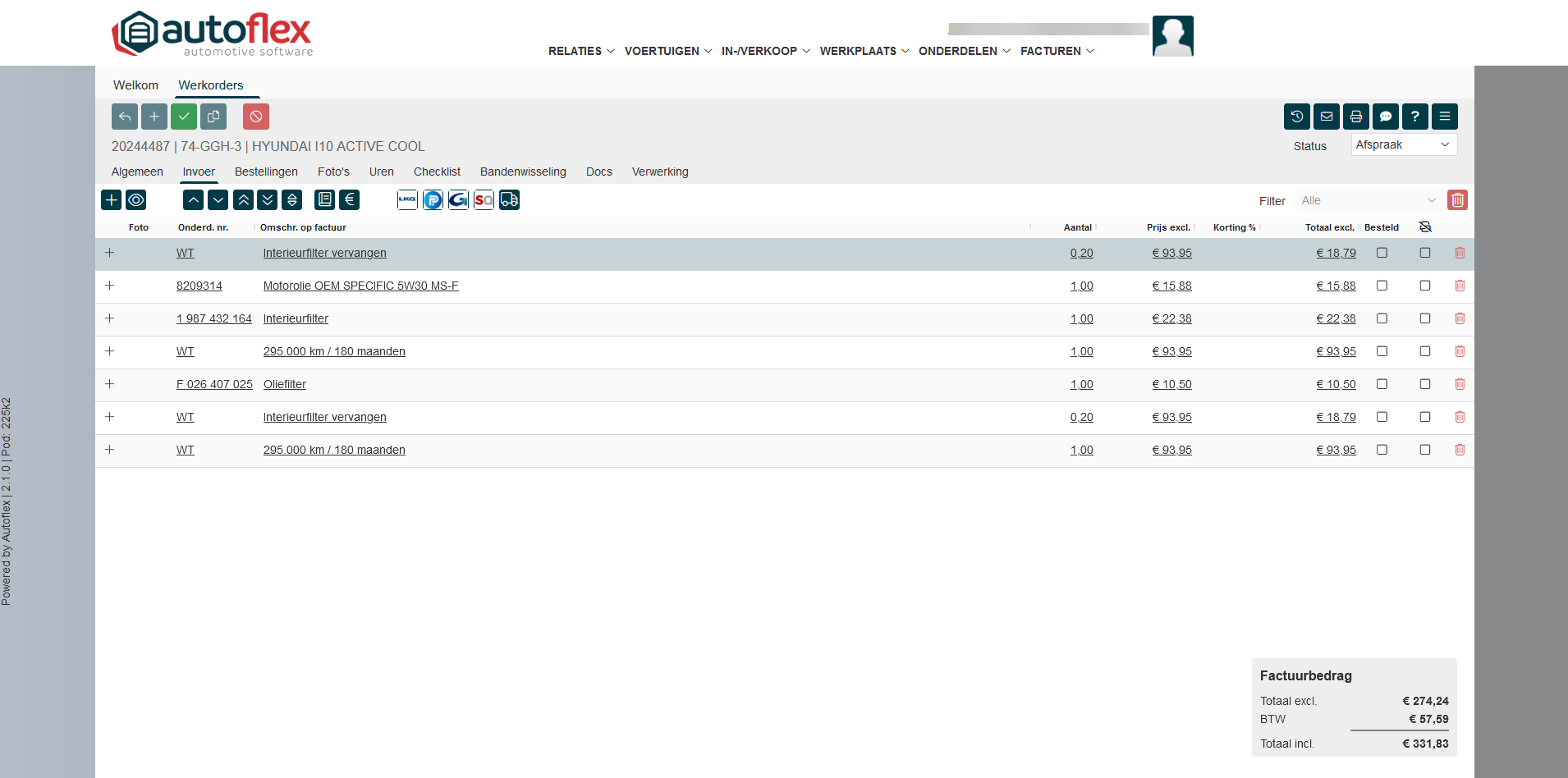Screen dimensions: 1568x778
Task: Tick Besteld checkbox for Motorolie OEM SPECIFIC row
Action: click(1382, 286)
